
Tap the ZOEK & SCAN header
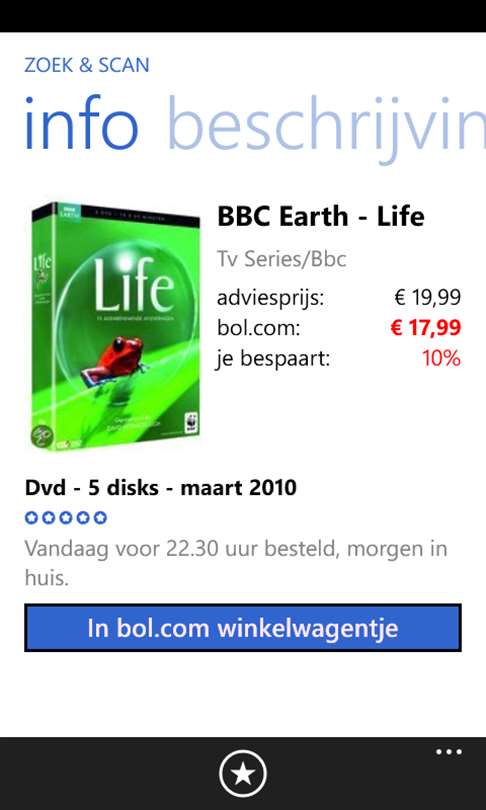pyautogui.click(x=87, y=65)
